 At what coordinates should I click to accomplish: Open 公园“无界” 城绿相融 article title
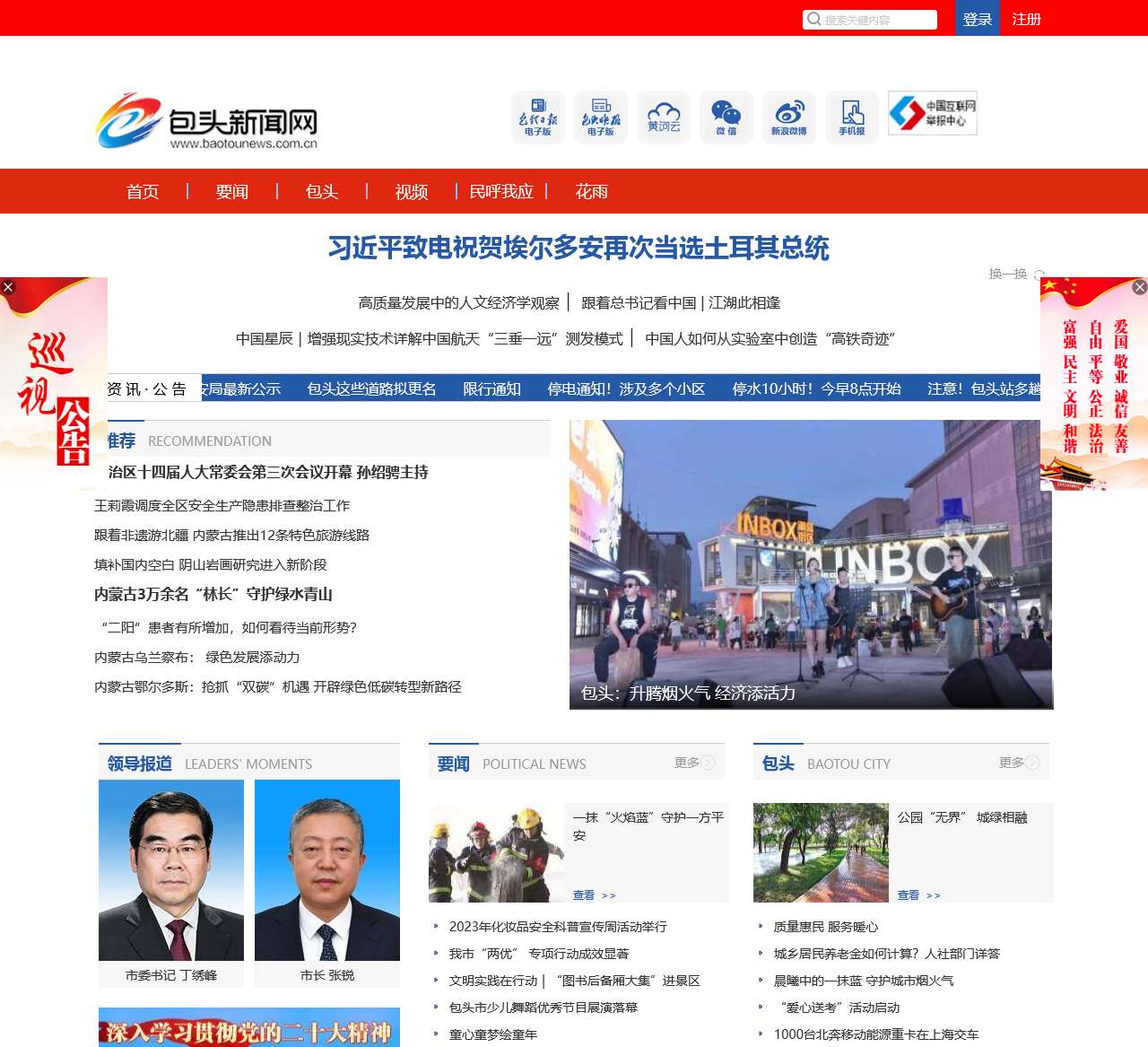click(x=962, y=817)
